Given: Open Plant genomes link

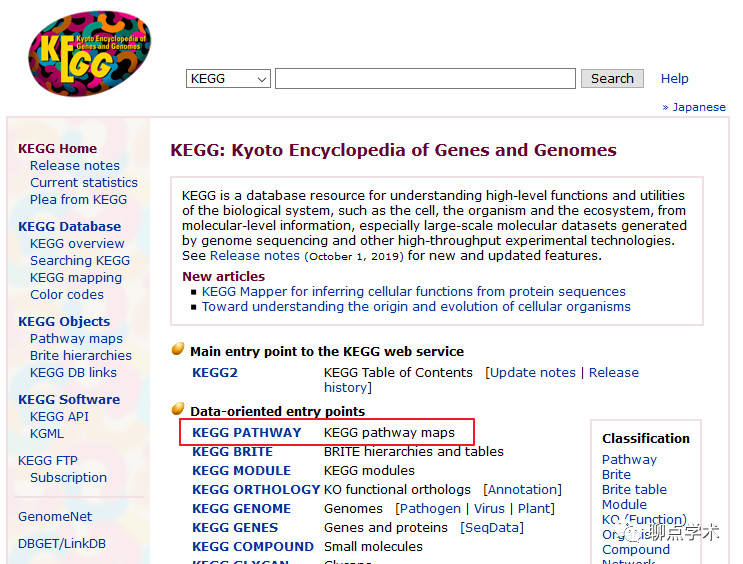Looking at the screenshot, I should [x=533, y=509].
